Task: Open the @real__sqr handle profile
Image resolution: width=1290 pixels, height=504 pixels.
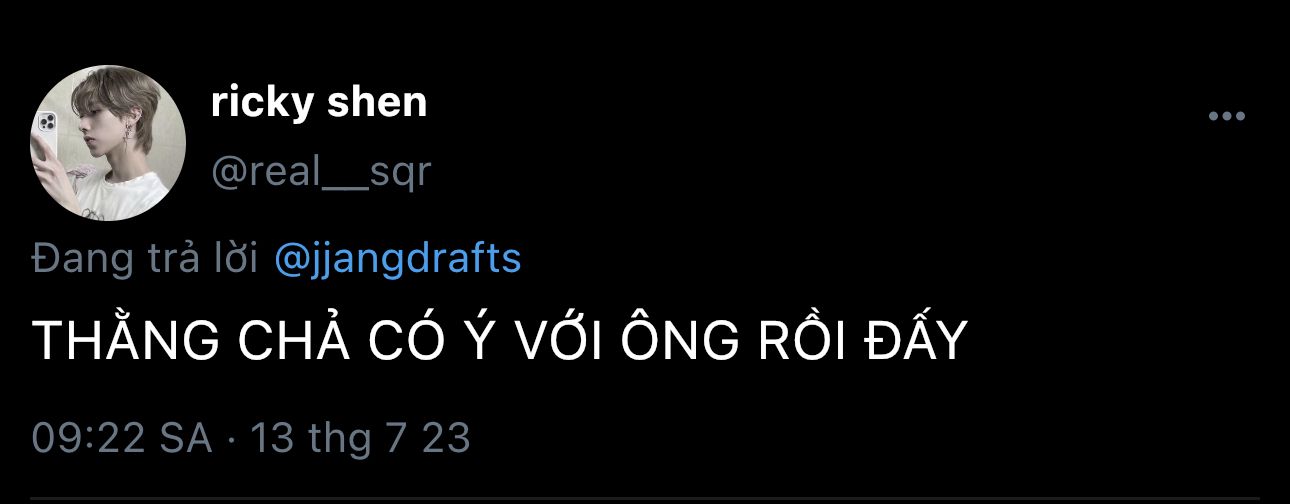Action: pos(320,172)
